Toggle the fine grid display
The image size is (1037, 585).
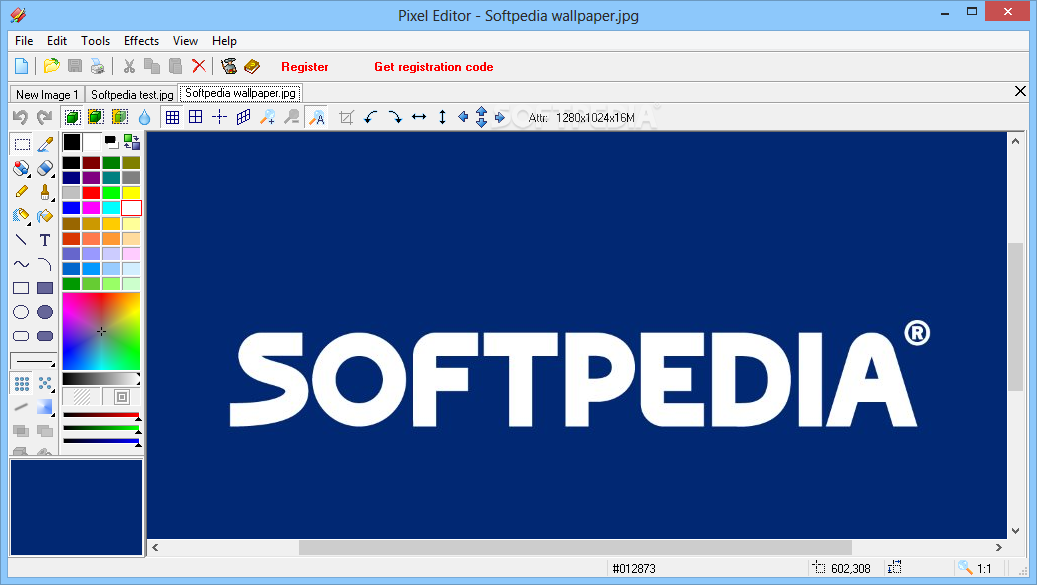172,118
